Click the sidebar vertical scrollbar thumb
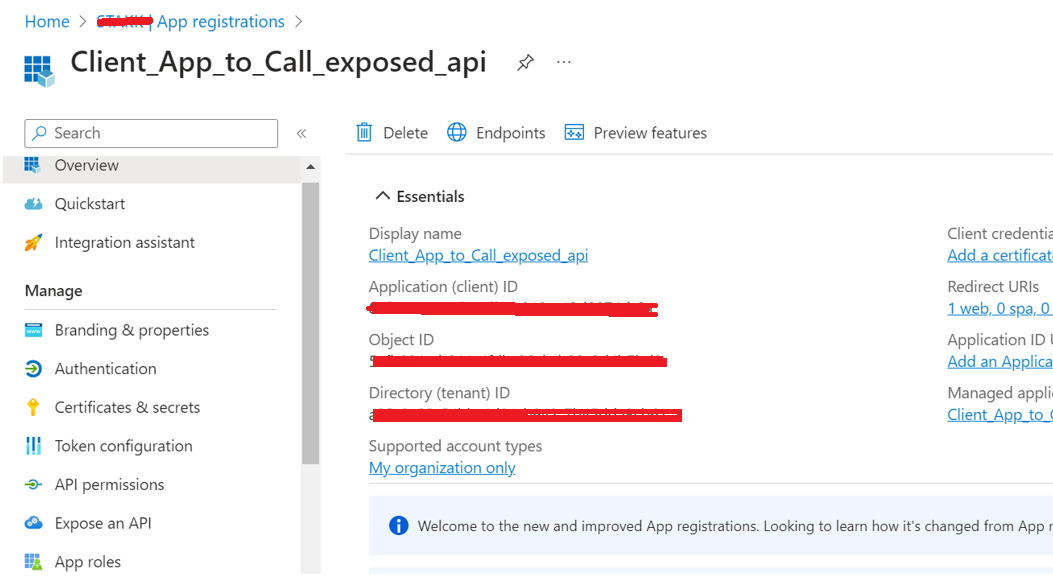1053x583 pixels. click(x=310, y=323)
